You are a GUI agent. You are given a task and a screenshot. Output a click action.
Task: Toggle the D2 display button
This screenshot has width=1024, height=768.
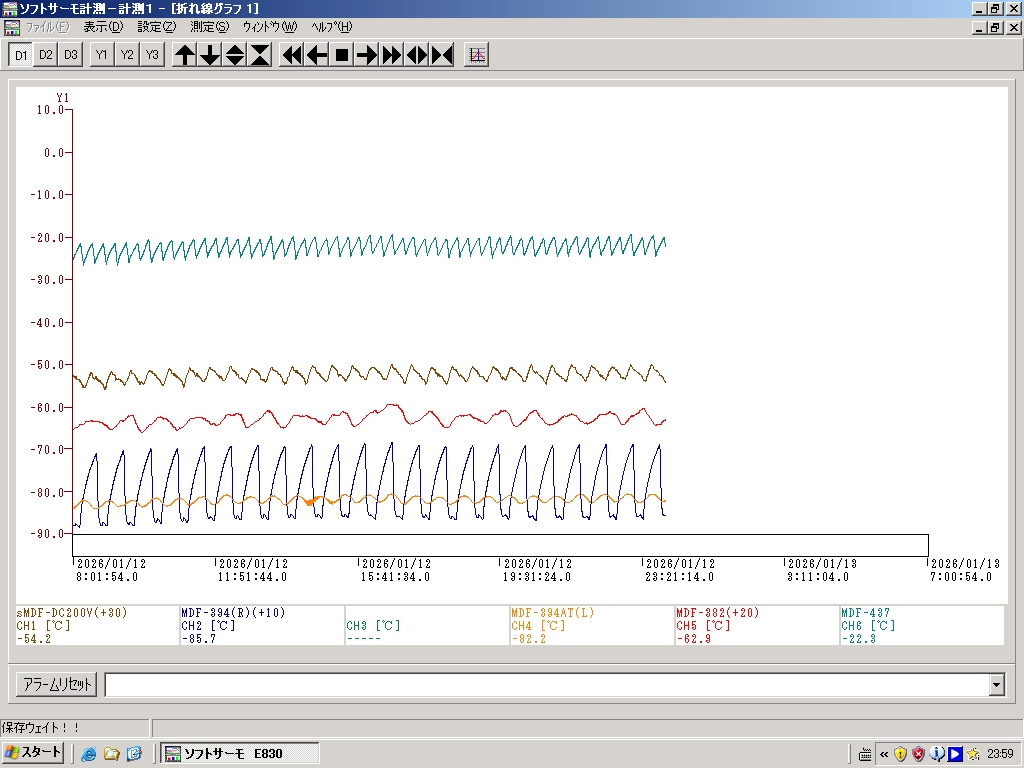45,55
